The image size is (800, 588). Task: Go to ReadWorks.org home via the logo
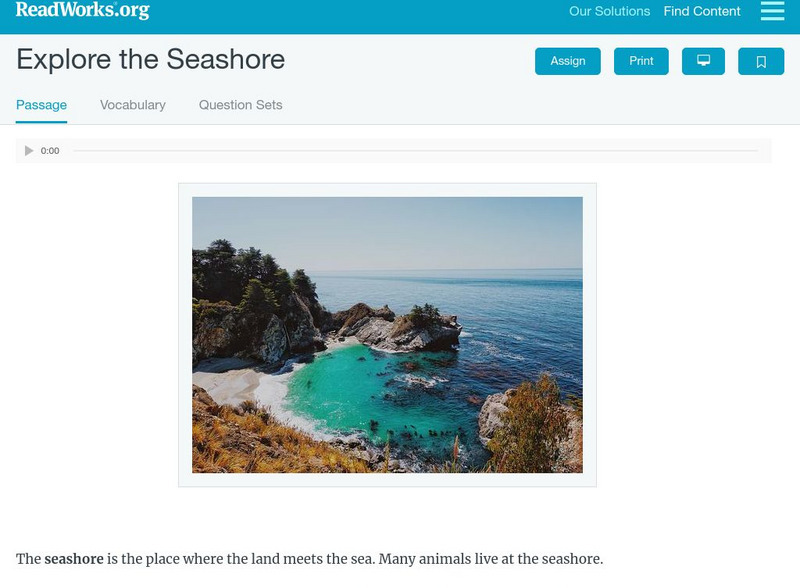pos(83,11)
